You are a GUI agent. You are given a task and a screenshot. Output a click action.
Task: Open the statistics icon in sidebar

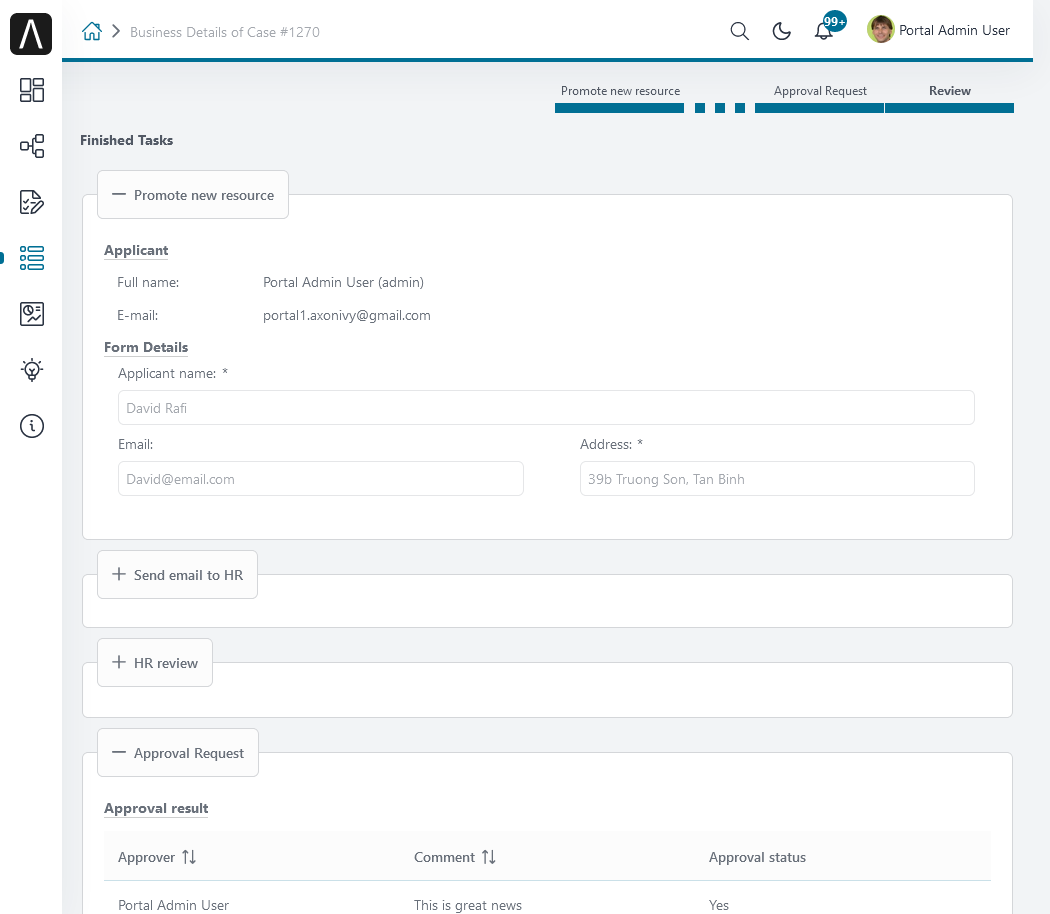tap(31, 313)
